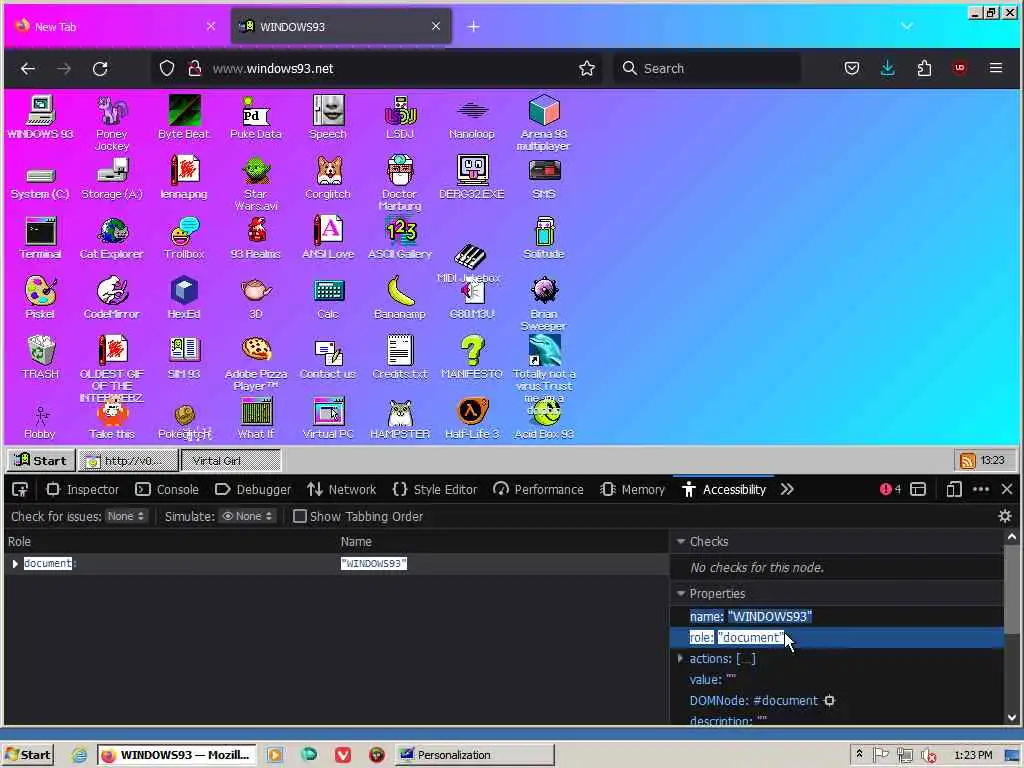Switch to the Debugger devtools tab
The width and height of the screenshot is (1024, 768).
(253, 489)
